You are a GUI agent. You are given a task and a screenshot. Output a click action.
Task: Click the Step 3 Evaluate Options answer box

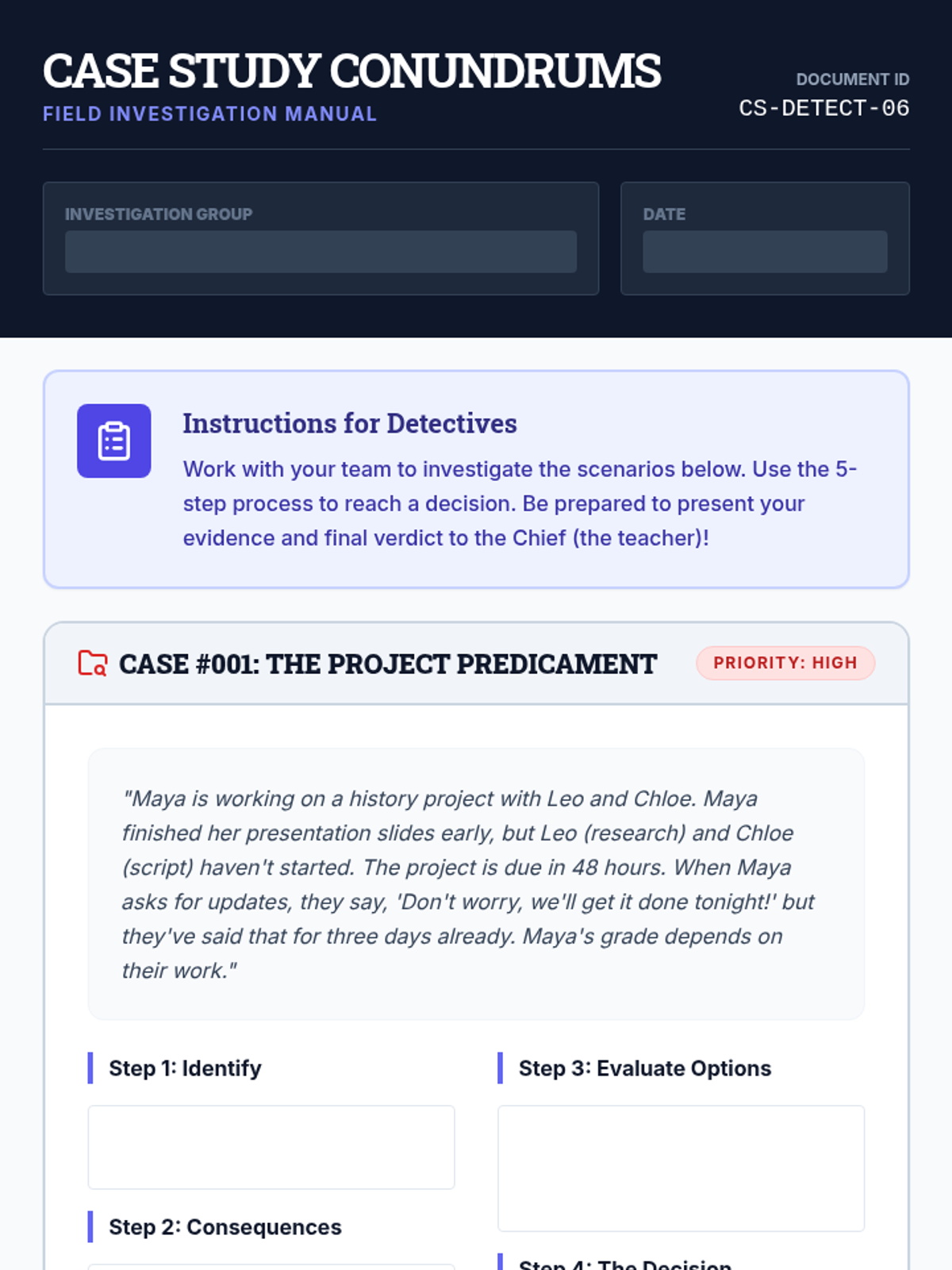pos(681,1168)
